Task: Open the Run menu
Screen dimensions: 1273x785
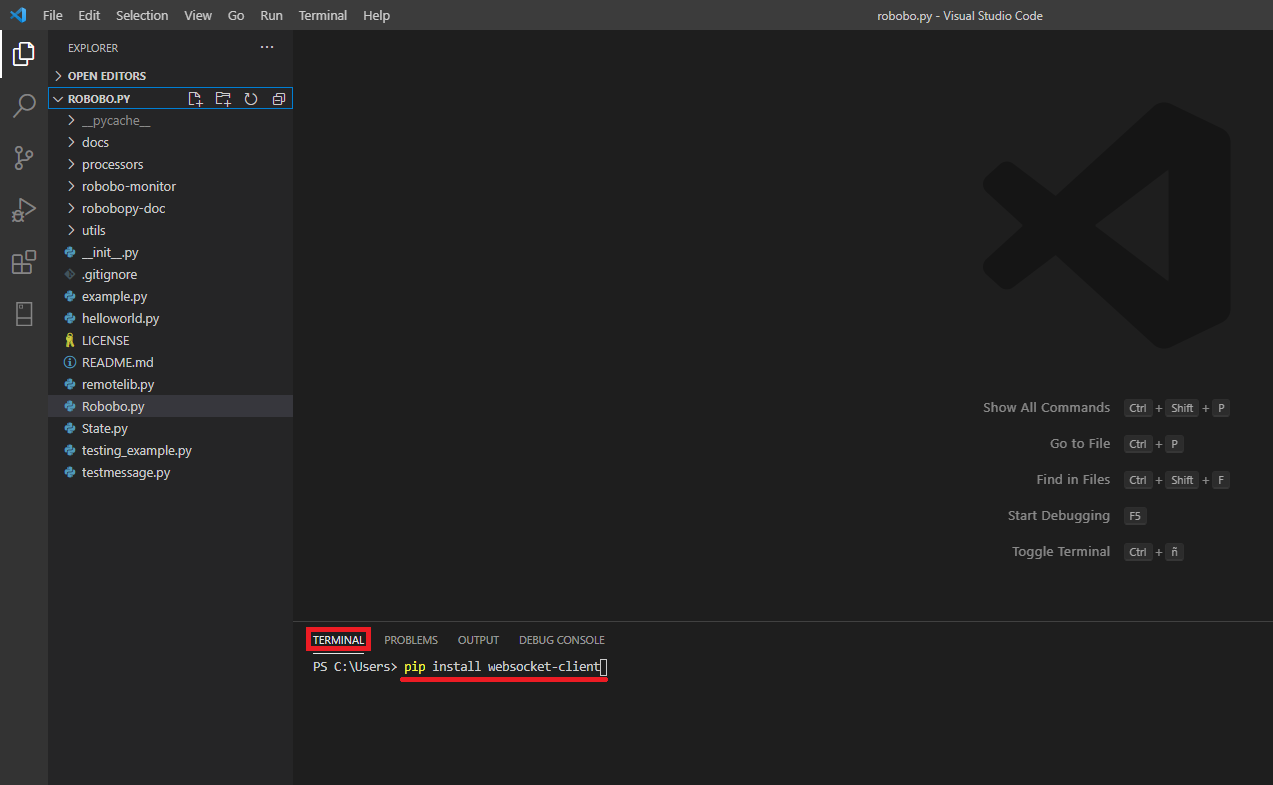Action: click(271, 15)
